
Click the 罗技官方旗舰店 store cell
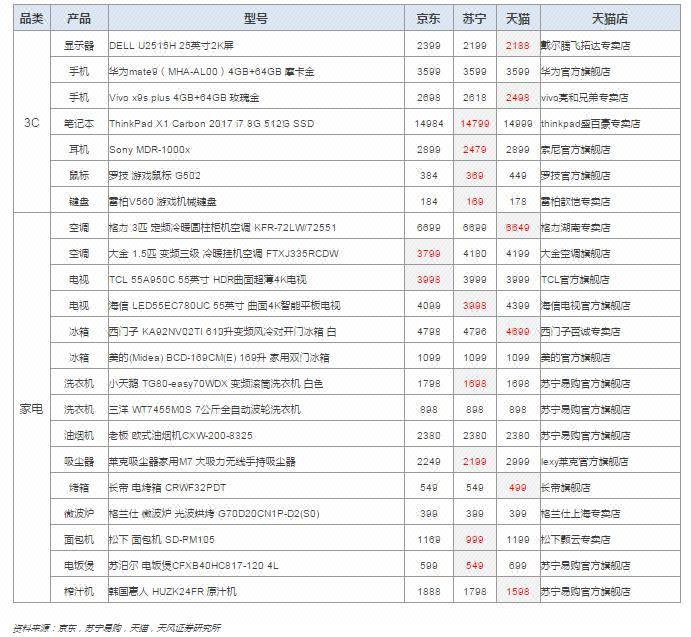610,175
